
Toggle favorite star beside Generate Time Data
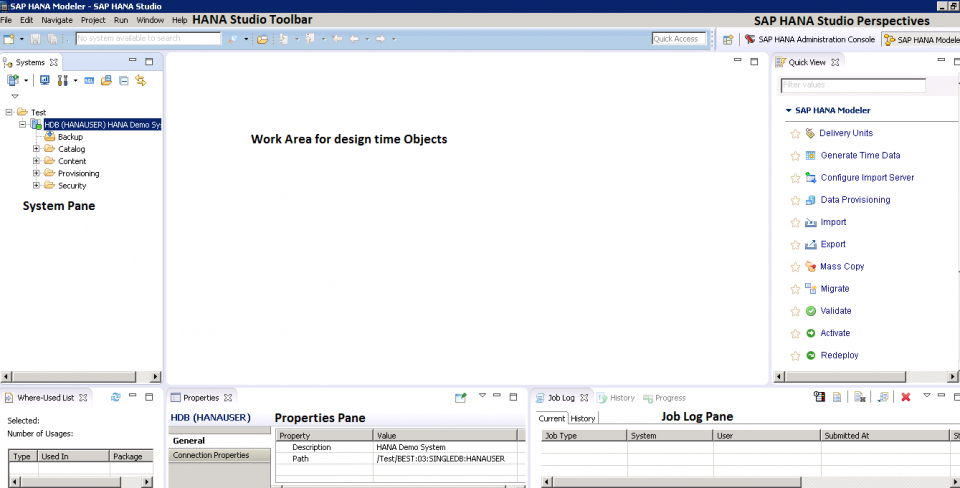(796, 155)
